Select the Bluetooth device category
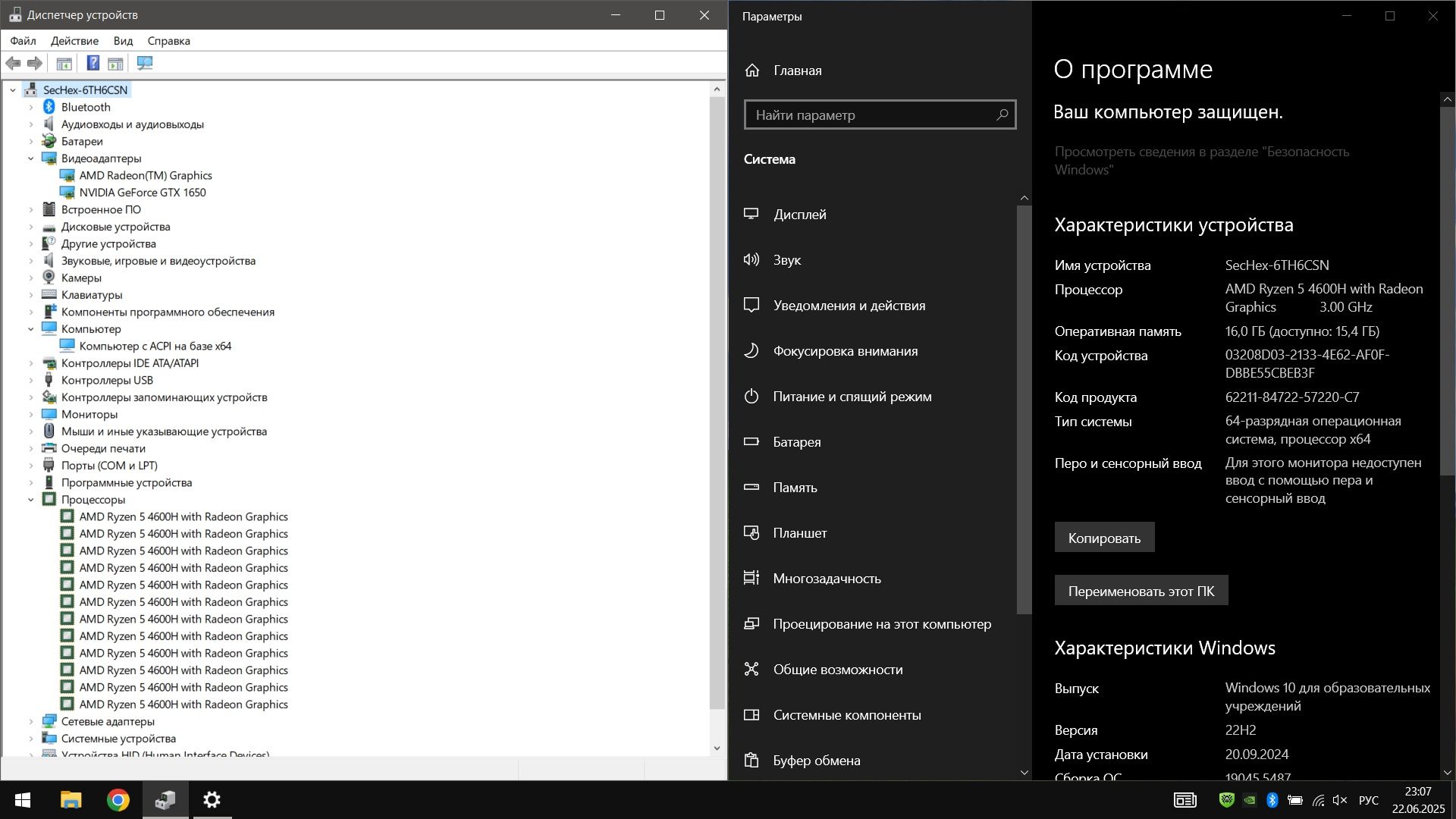The width and height of the screenshot is (1456, 819). coord(86,107)
